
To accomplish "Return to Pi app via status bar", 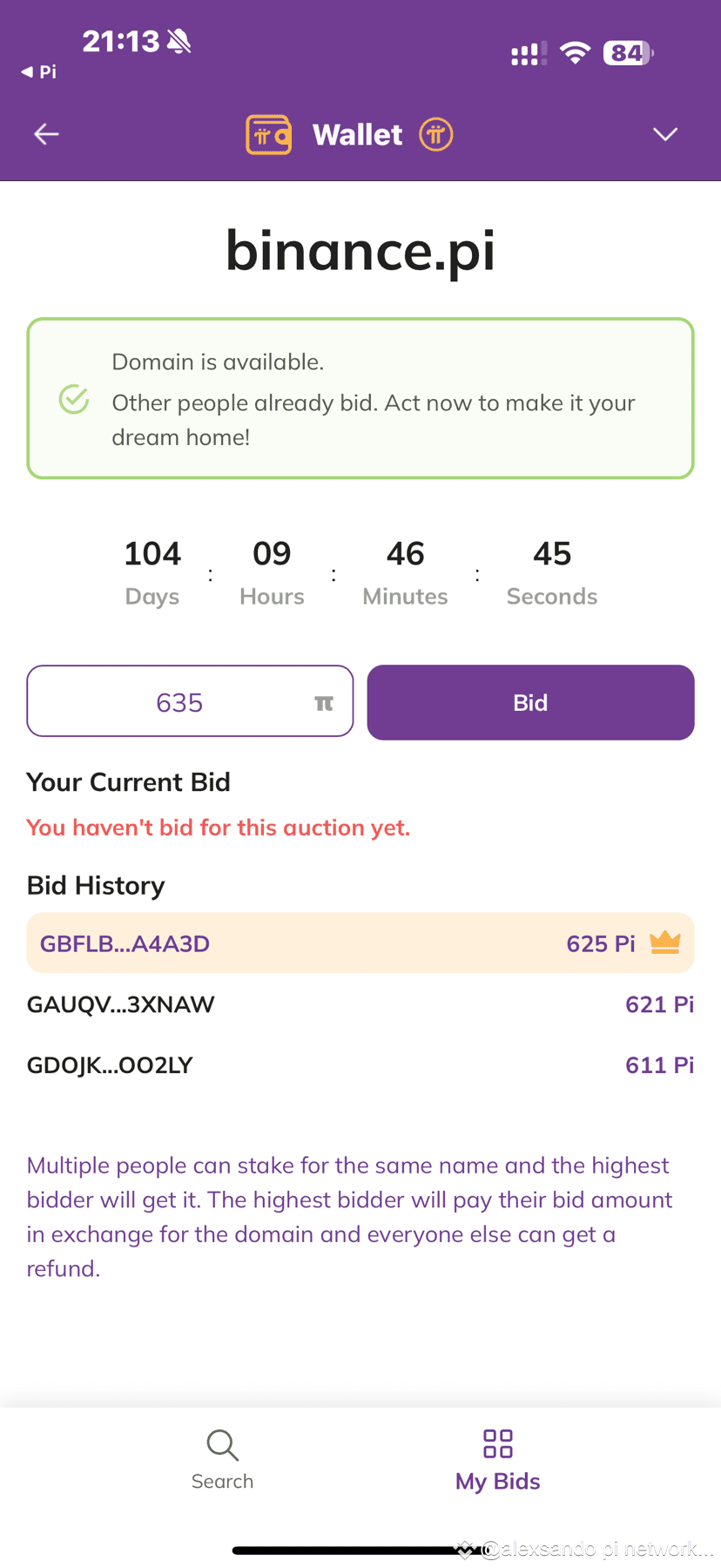I will tap(39, 71).
